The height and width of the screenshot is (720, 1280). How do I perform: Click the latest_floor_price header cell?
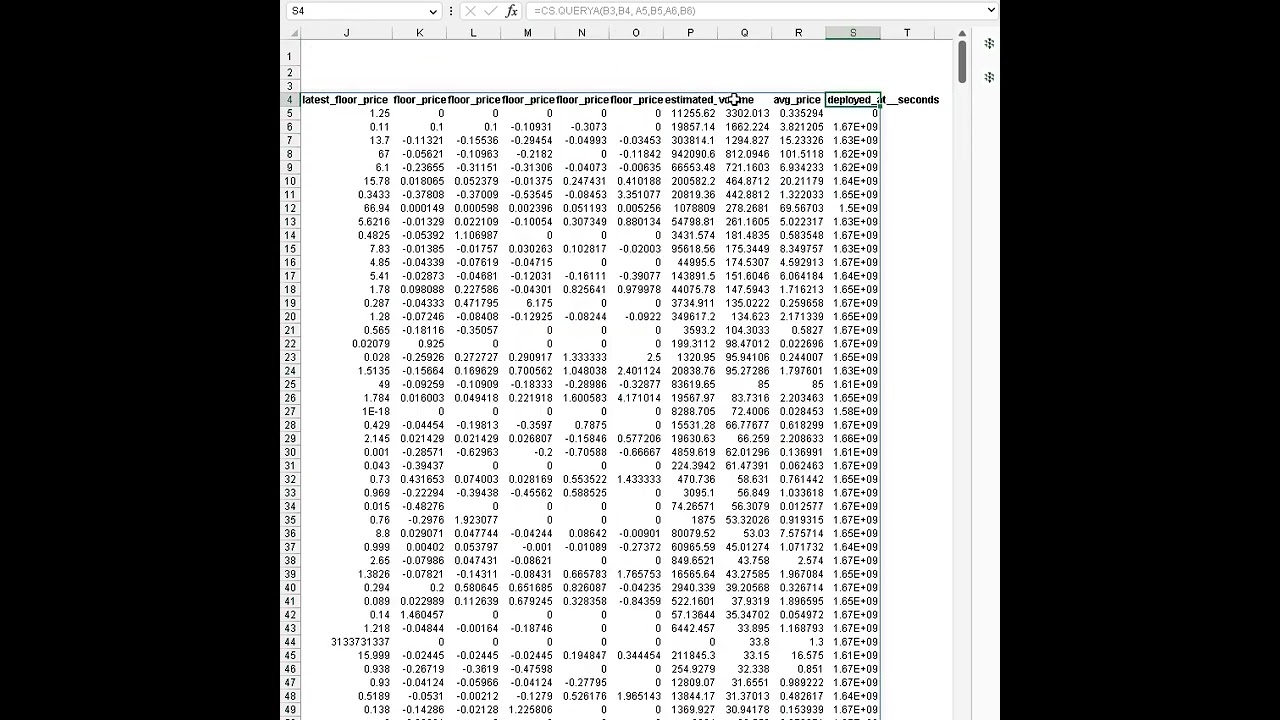coord(346,100)
